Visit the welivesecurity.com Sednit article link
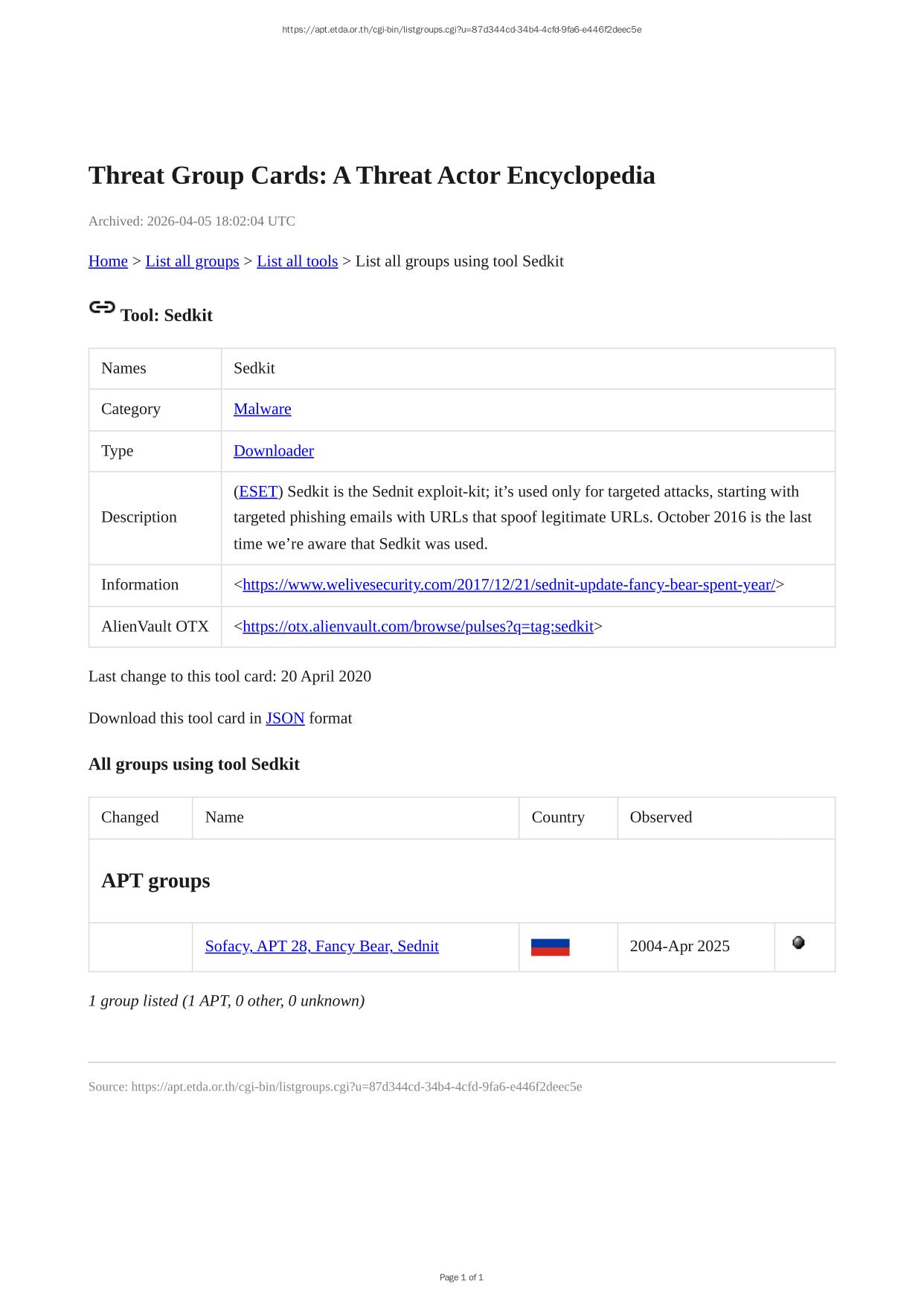Screen dimensions: 924x1307 pyautogui.click(x=509, y=585)
